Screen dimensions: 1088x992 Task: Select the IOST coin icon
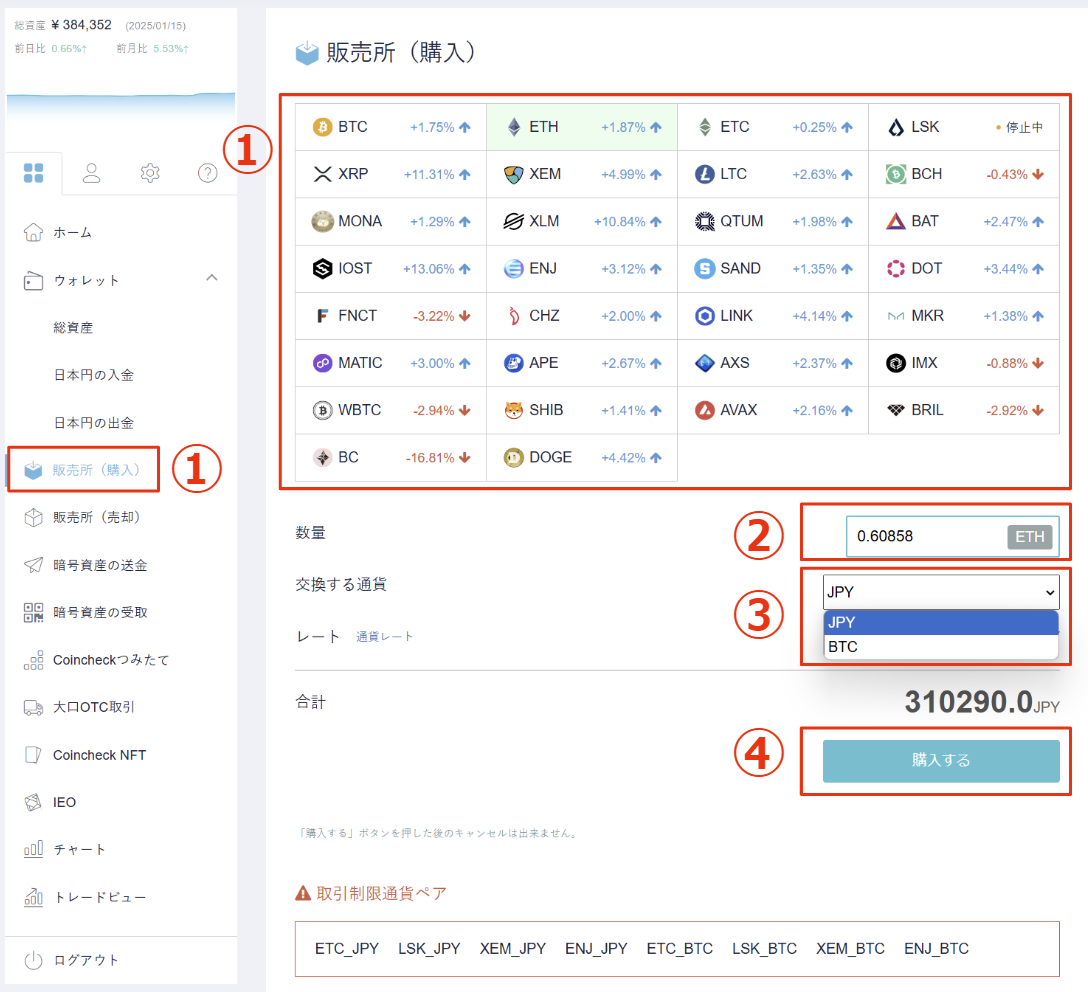tap(323, 268)
